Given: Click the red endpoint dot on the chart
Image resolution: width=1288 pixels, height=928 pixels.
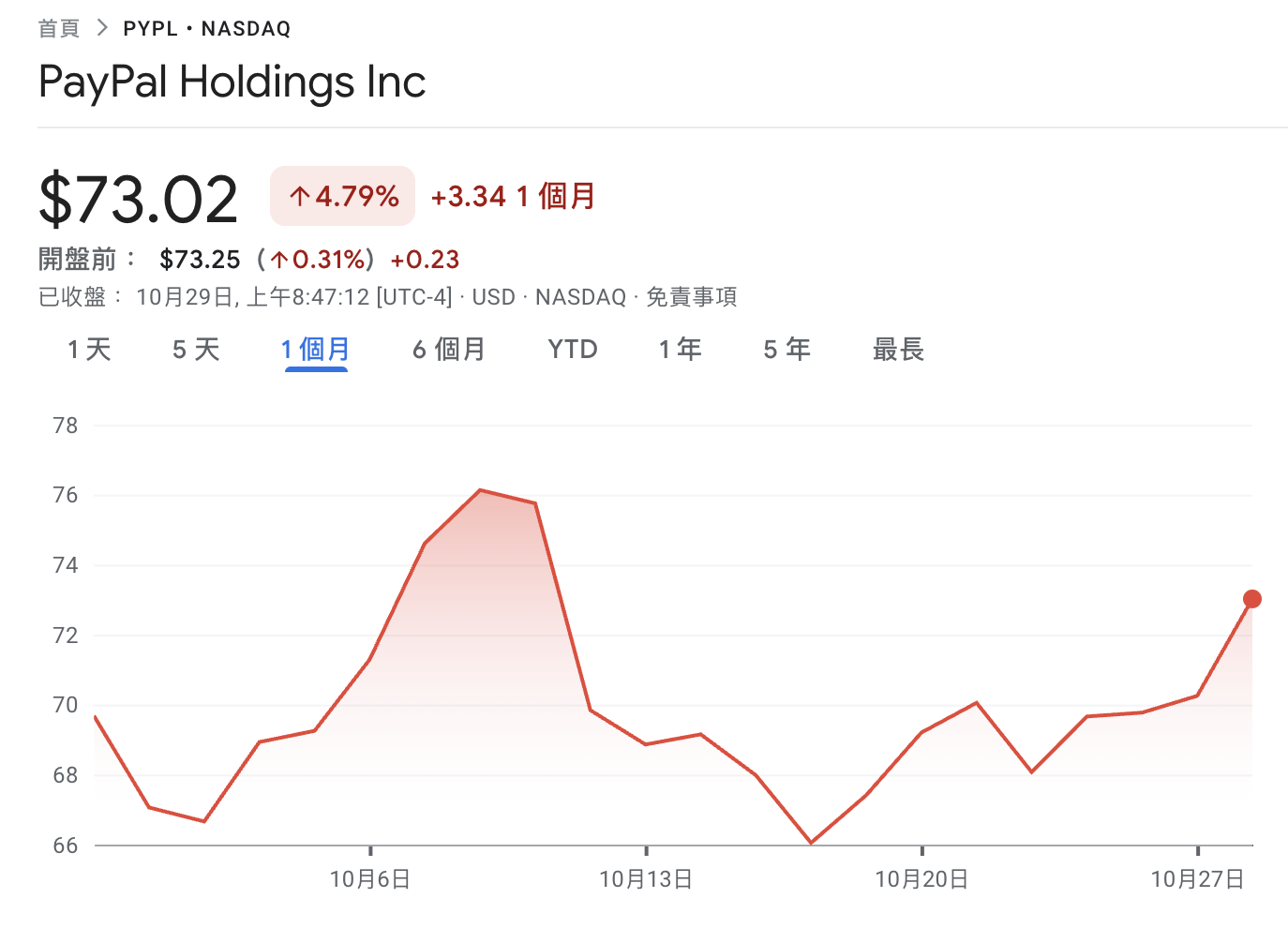Looking at the screenshot, I should [x=1251, y=599].
